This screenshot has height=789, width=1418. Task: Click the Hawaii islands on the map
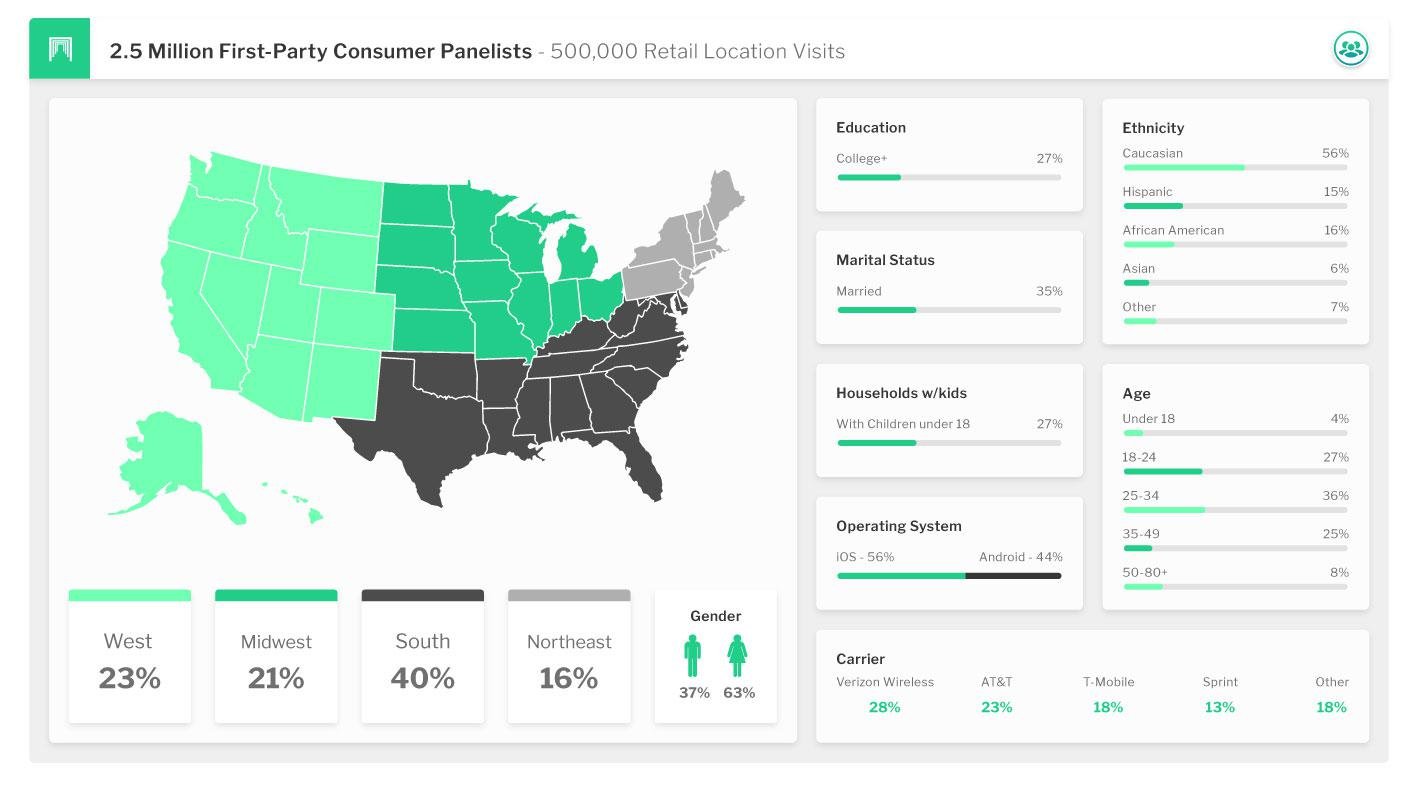(x=300, y=505)
